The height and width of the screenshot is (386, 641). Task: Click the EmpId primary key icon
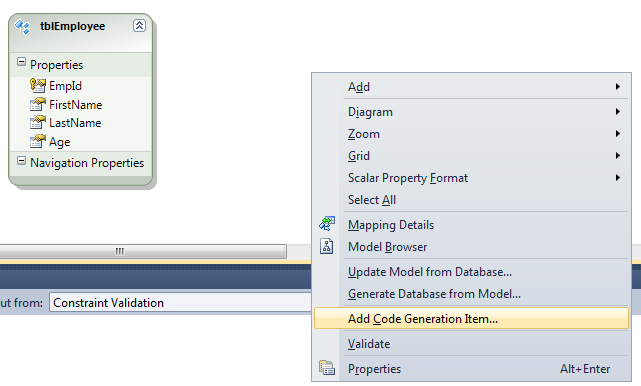point(38,85)
